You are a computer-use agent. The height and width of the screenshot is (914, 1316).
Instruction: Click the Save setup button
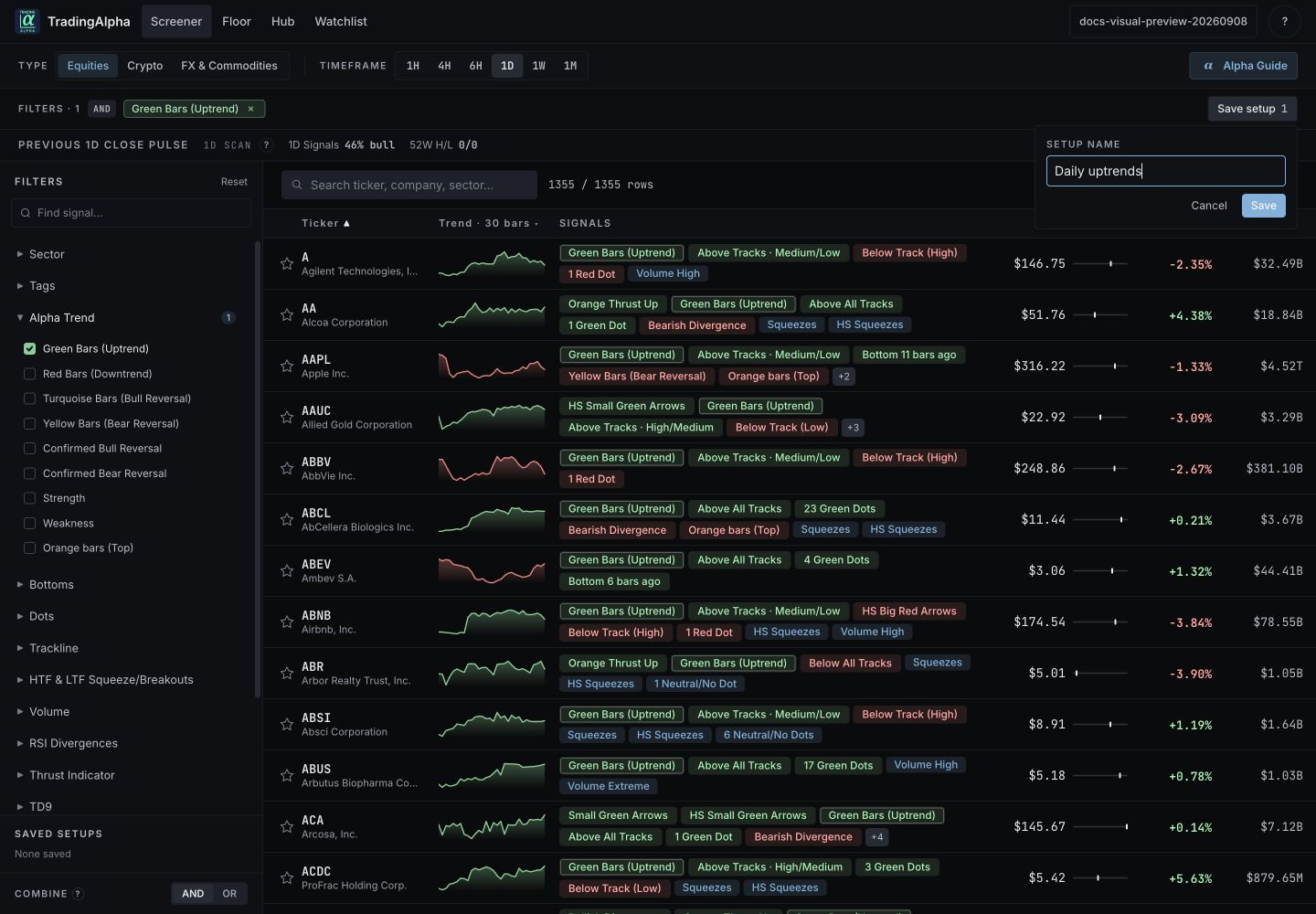[x=1252, y=109]
